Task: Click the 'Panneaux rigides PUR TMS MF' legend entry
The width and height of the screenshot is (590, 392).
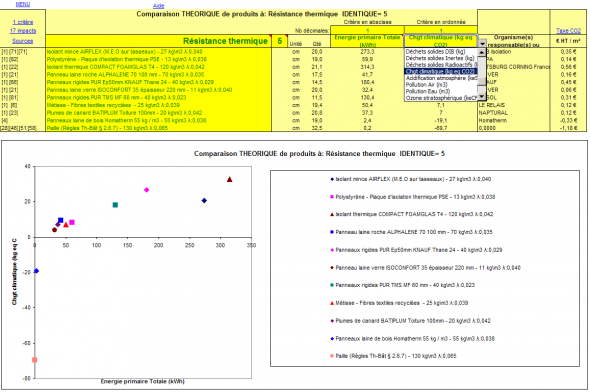Action: tap(402, 285)
